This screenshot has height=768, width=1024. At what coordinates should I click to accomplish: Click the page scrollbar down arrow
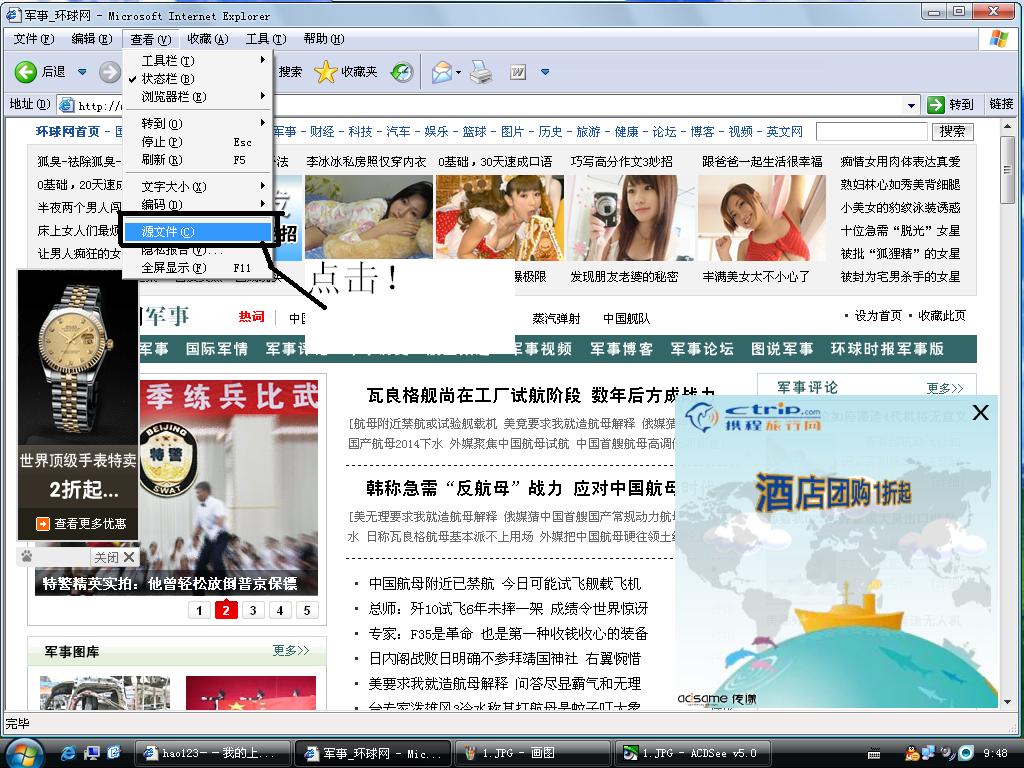pyautogui.click(x=1008, y=701)
